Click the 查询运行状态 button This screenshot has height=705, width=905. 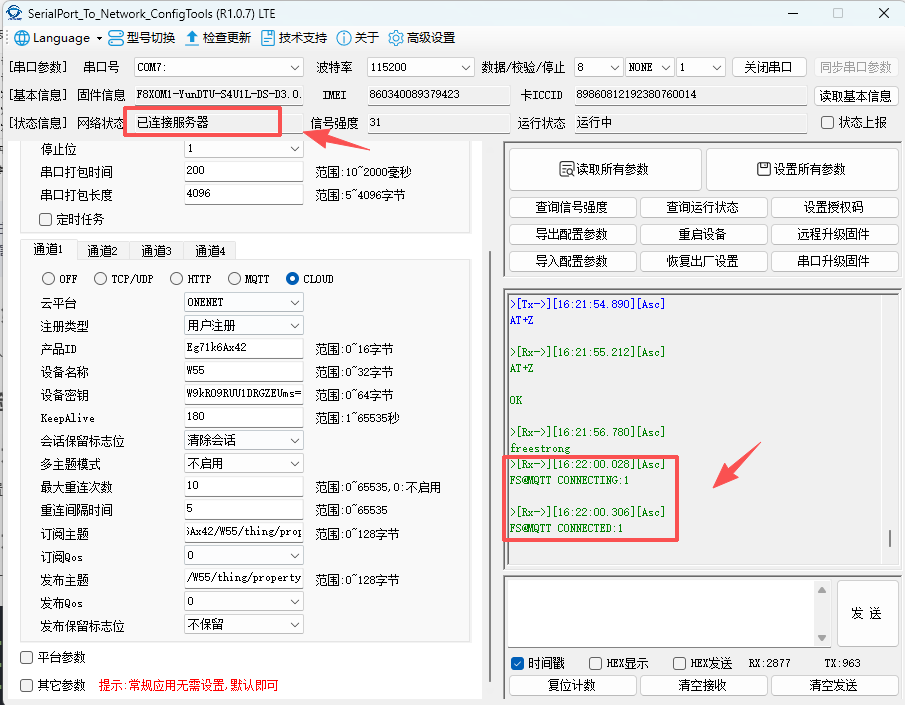703,207
